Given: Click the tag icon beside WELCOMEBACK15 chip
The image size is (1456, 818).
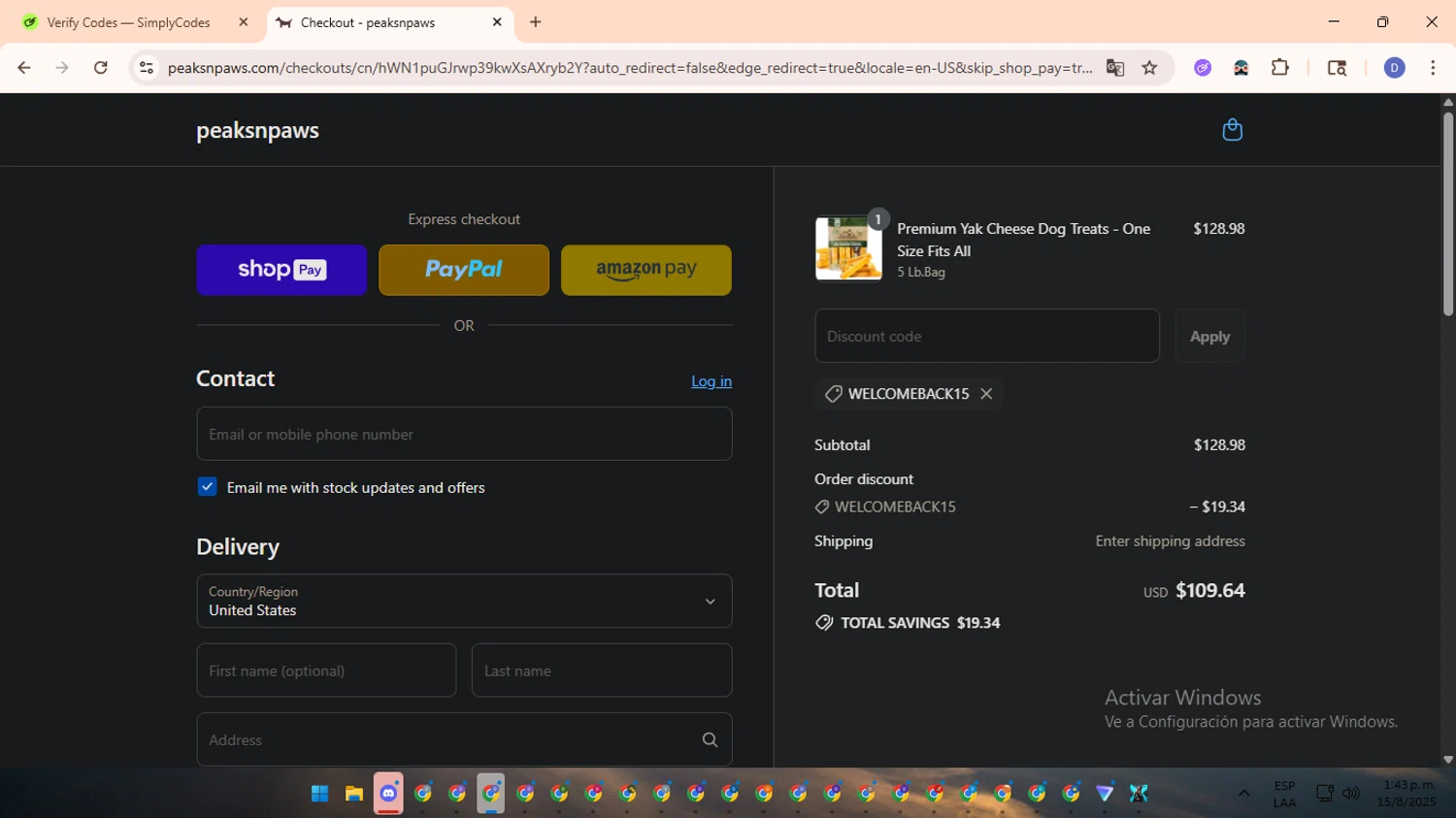Looking at the screenshot, I should pos(833,394).
